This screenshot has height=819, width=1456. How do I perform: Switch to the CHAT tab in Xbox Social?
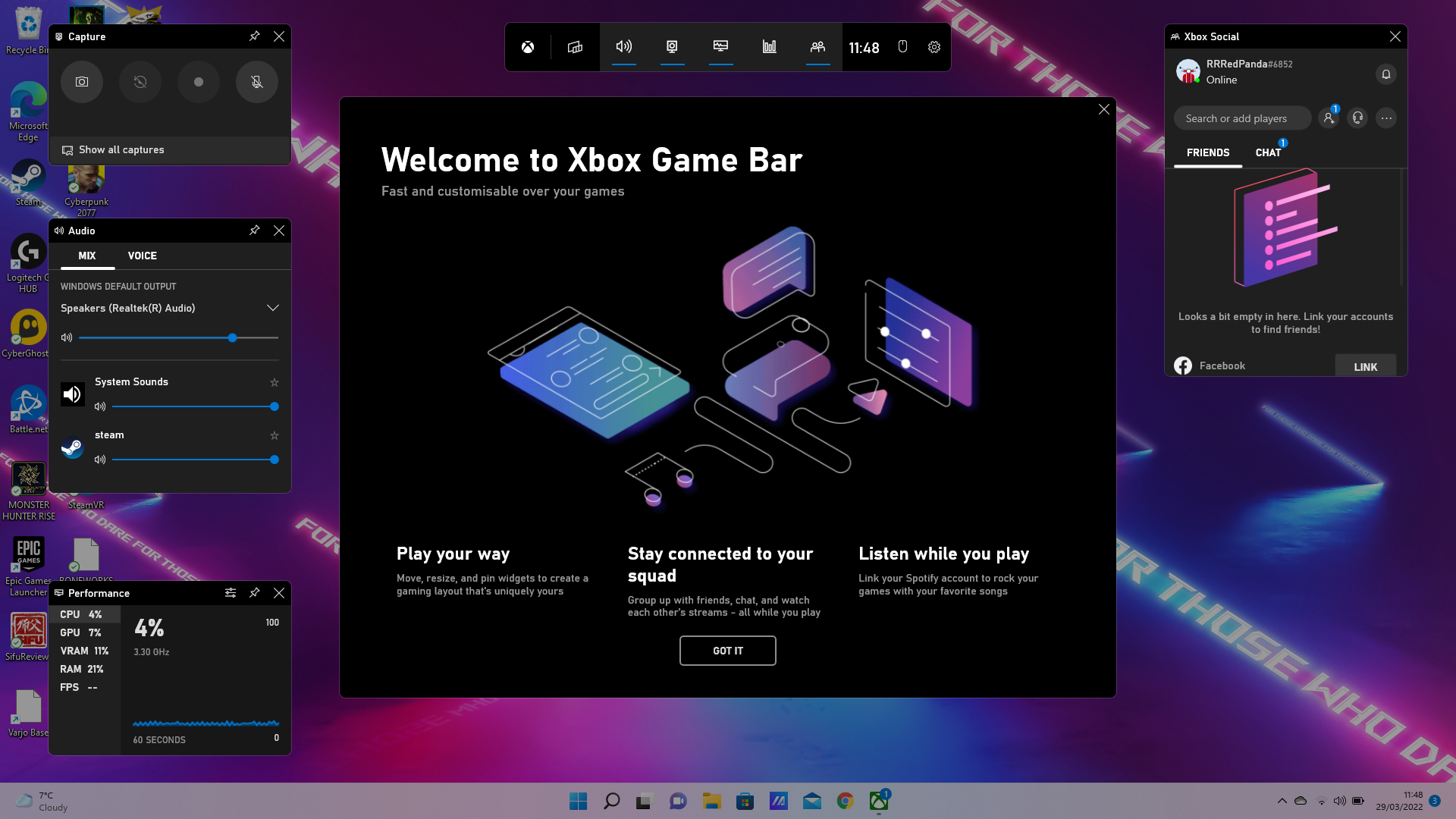[1267, 153]
